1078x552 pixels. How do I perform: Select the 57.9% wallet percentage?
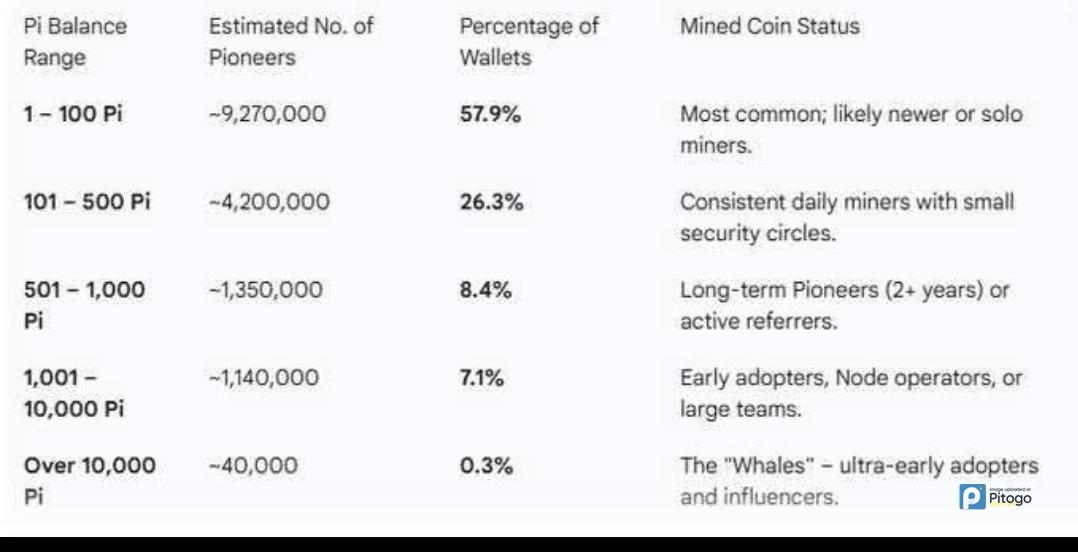[x=492, y=115]
